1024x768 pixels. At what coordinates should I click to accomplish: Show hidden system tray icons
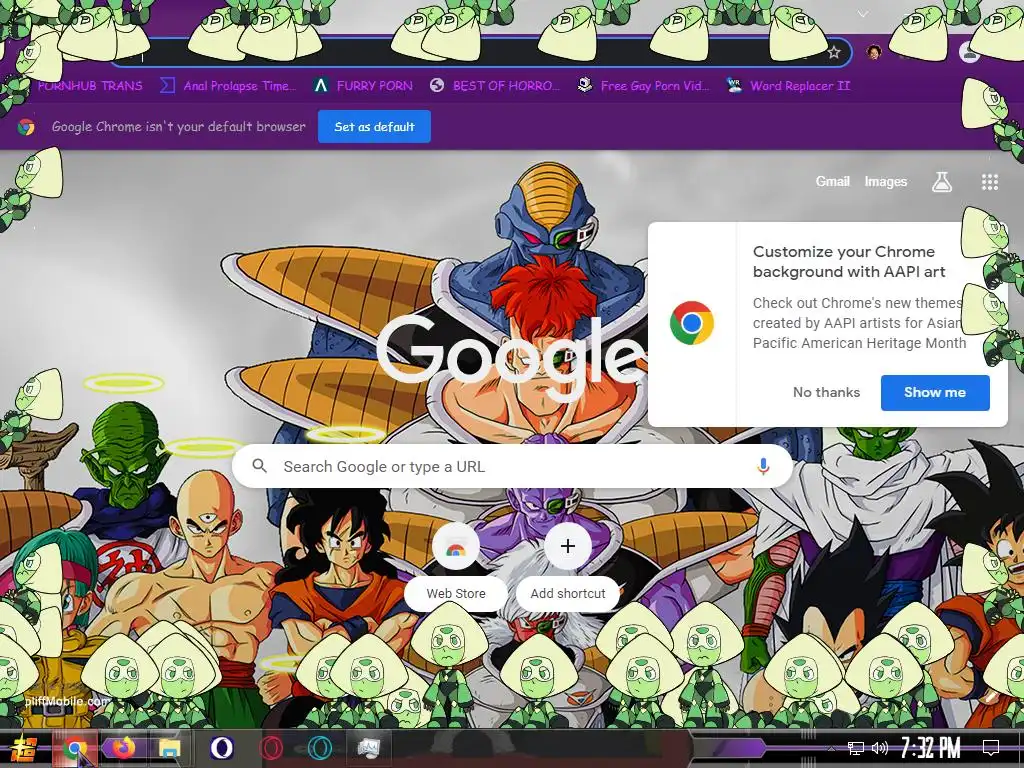point(831,748)
